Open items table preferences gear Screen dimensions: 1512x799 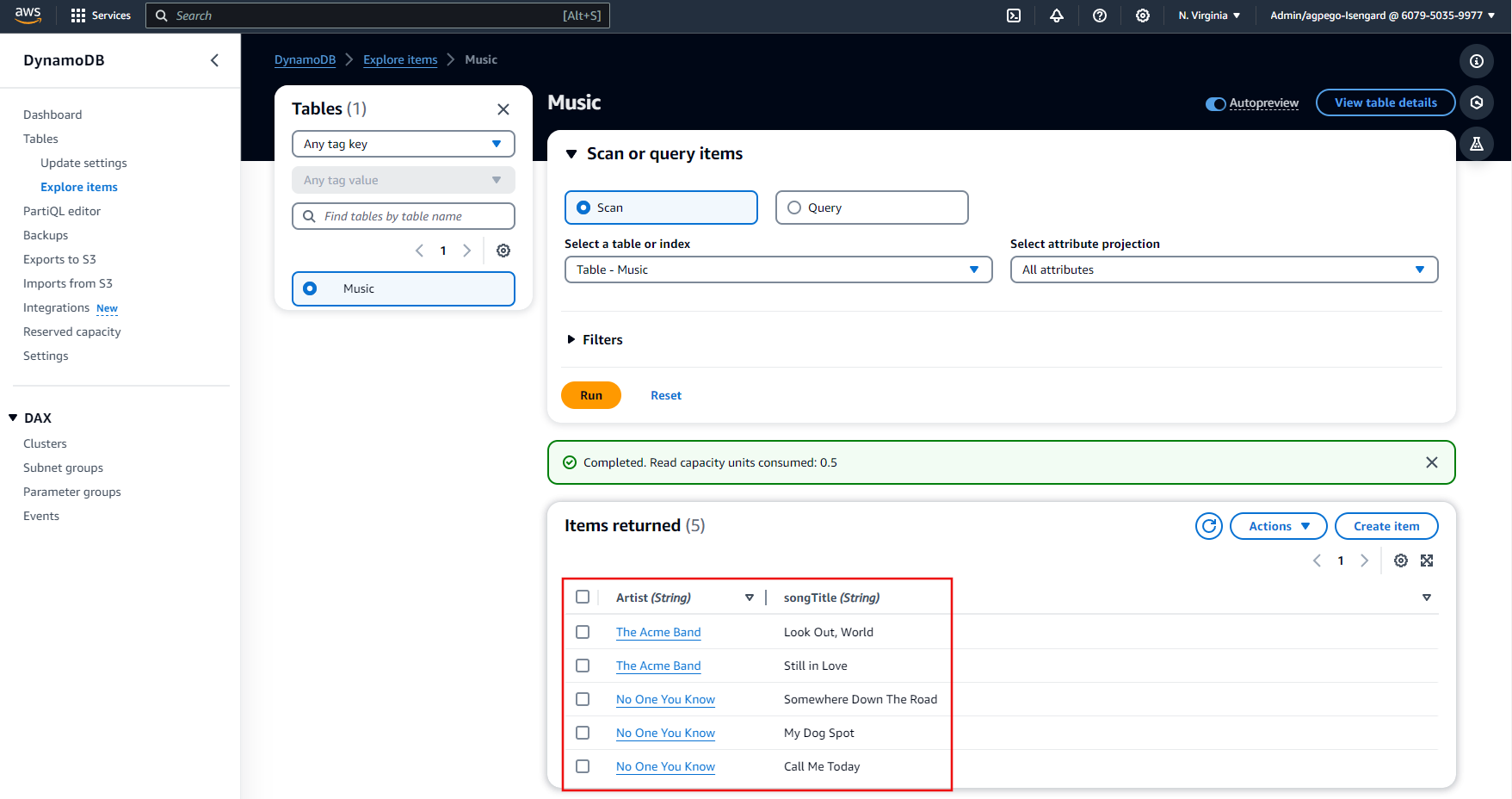pyautogui.click(x=1401, y=561)
